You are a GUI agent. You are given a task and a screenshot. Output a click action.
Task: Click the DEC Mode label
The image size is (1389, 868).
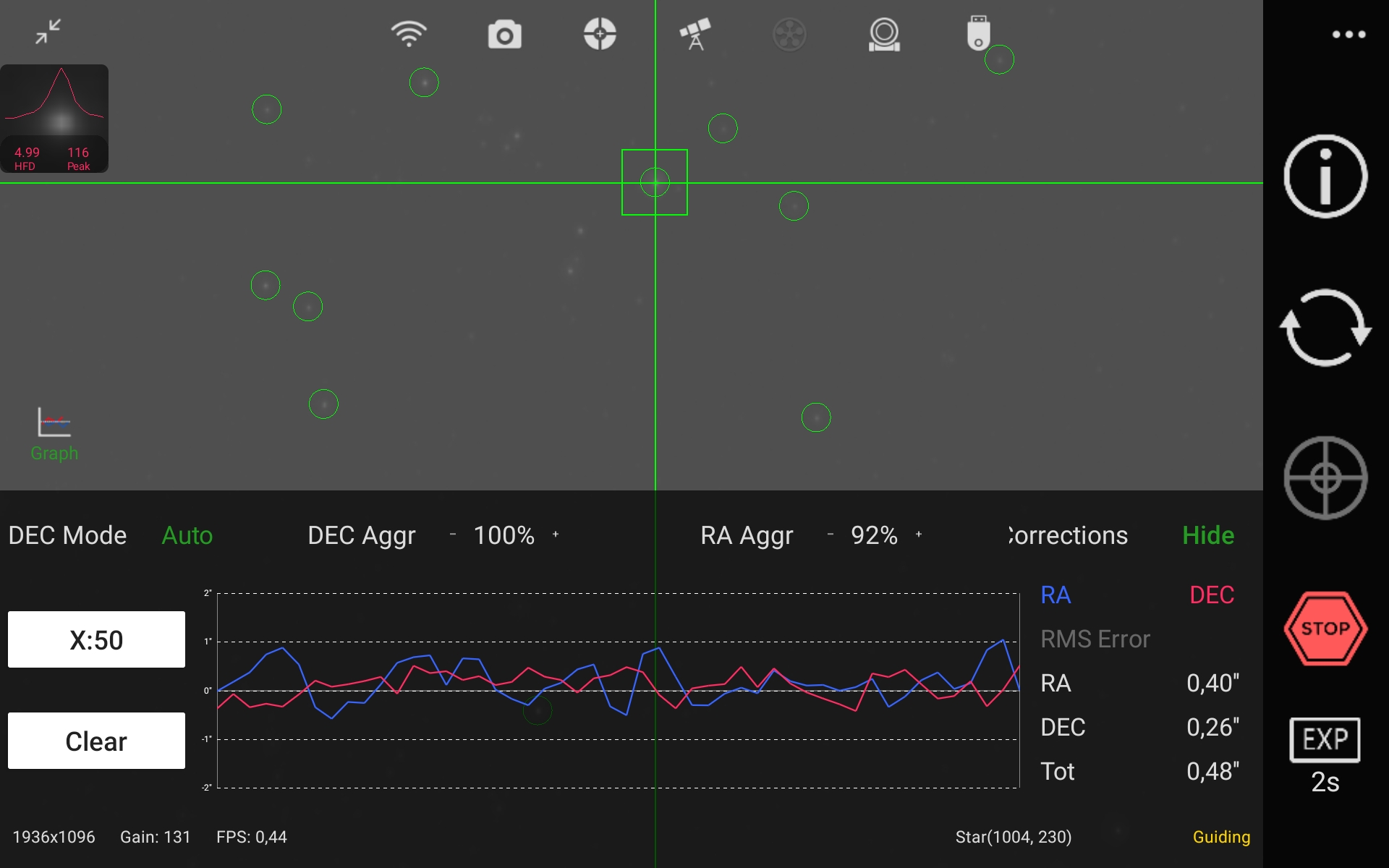67,535
